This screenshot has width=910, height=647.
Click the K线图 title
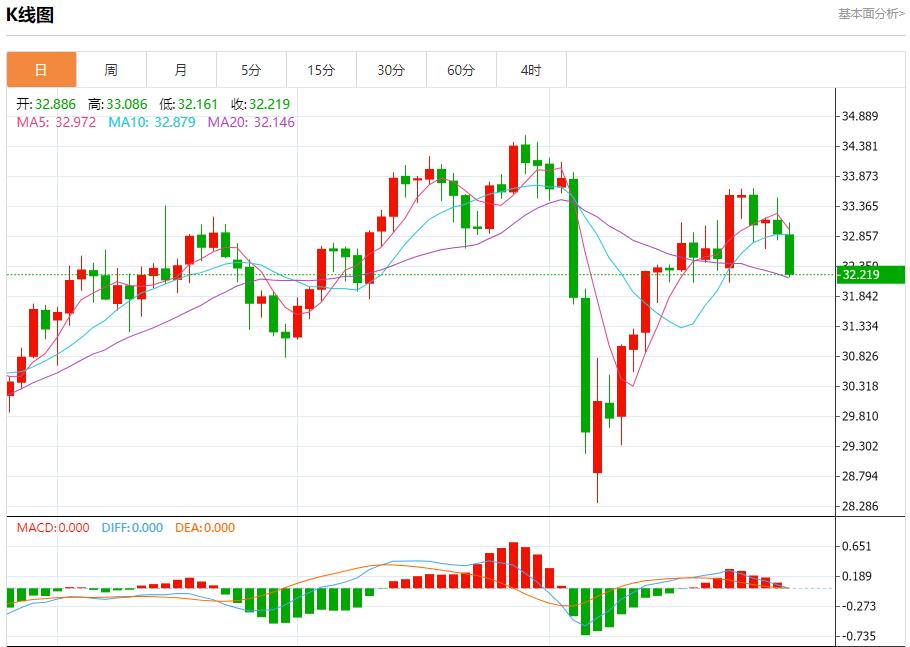(31, 15)
